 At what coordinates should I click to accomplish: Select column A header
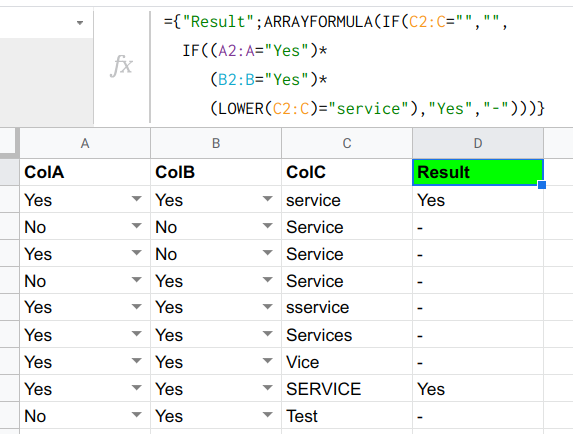(x=85, y=143)
